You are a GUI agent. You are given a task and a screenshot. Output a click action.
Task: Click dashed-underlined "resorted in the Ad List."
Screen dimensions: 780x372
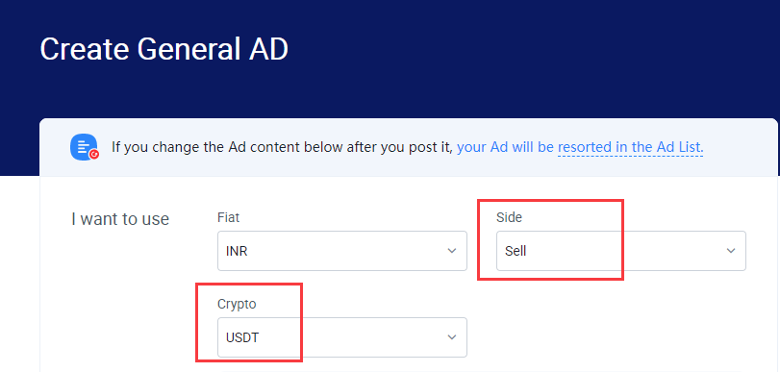(x=630, y=147)
